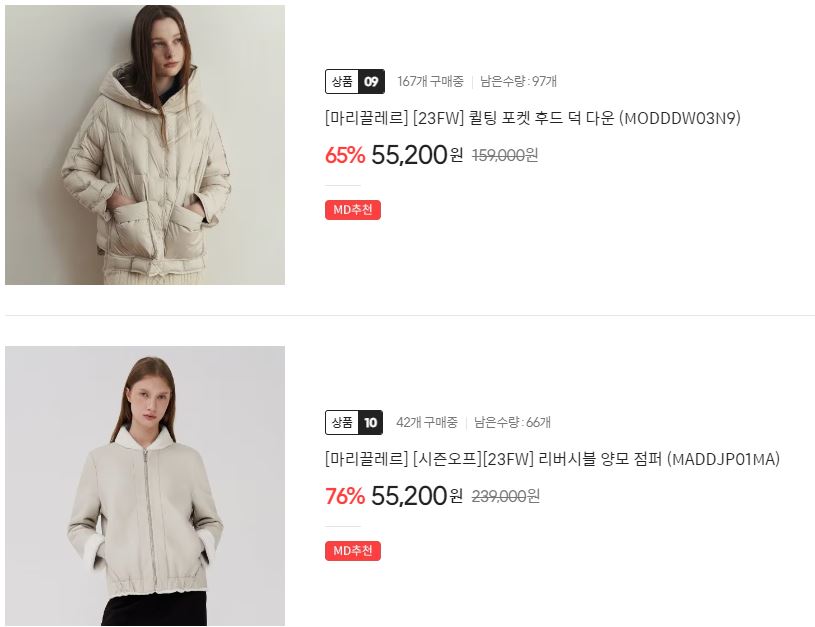
Task: Click the black 09 number badge
Action: click(371, 82)
